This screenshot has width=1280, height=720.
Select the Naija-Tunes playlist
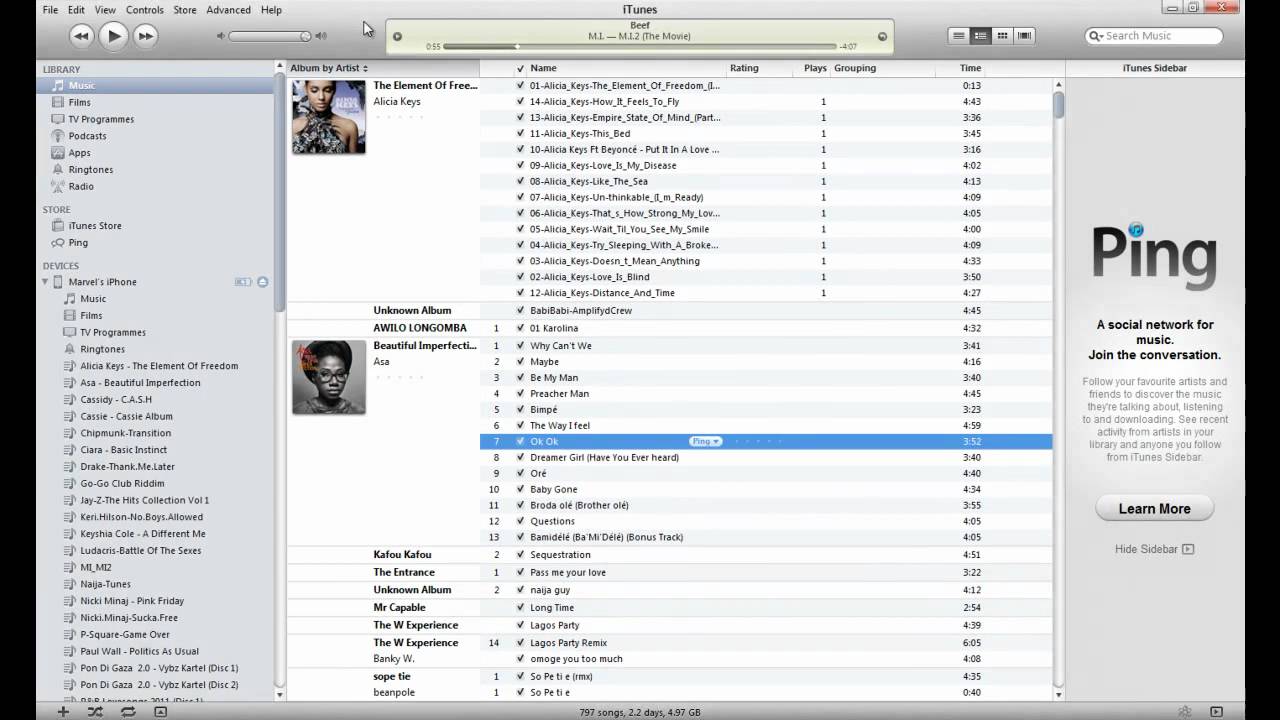tap(105, 584)
